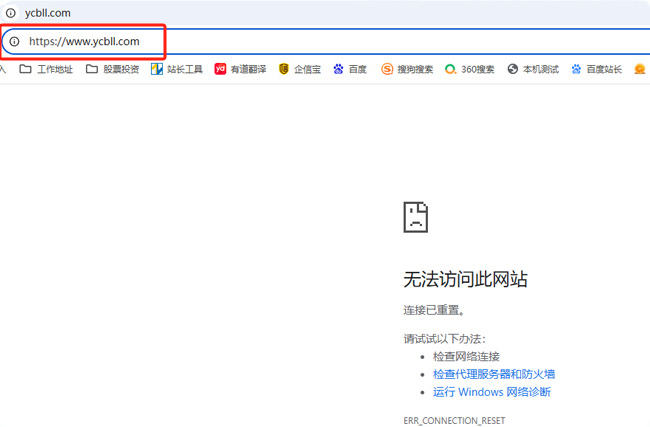
Task: Click the sad page error icon
Action: click(x=415, y=216)
